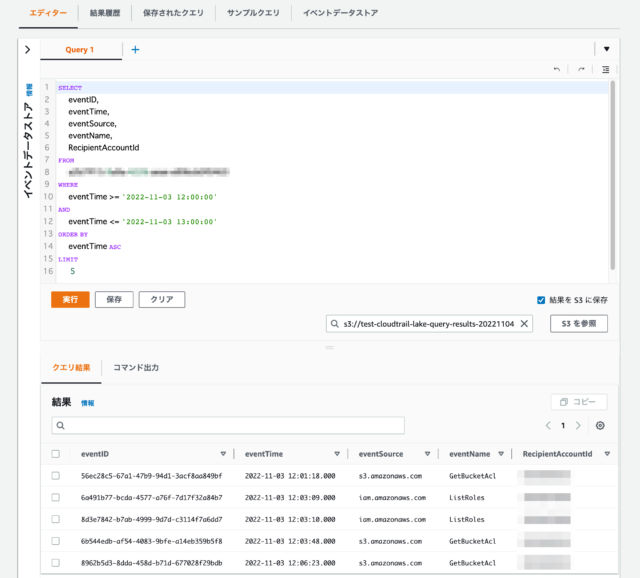Add a new query tab with plus icon
This screenshot has width=640, height=578.
click(135, 50)
